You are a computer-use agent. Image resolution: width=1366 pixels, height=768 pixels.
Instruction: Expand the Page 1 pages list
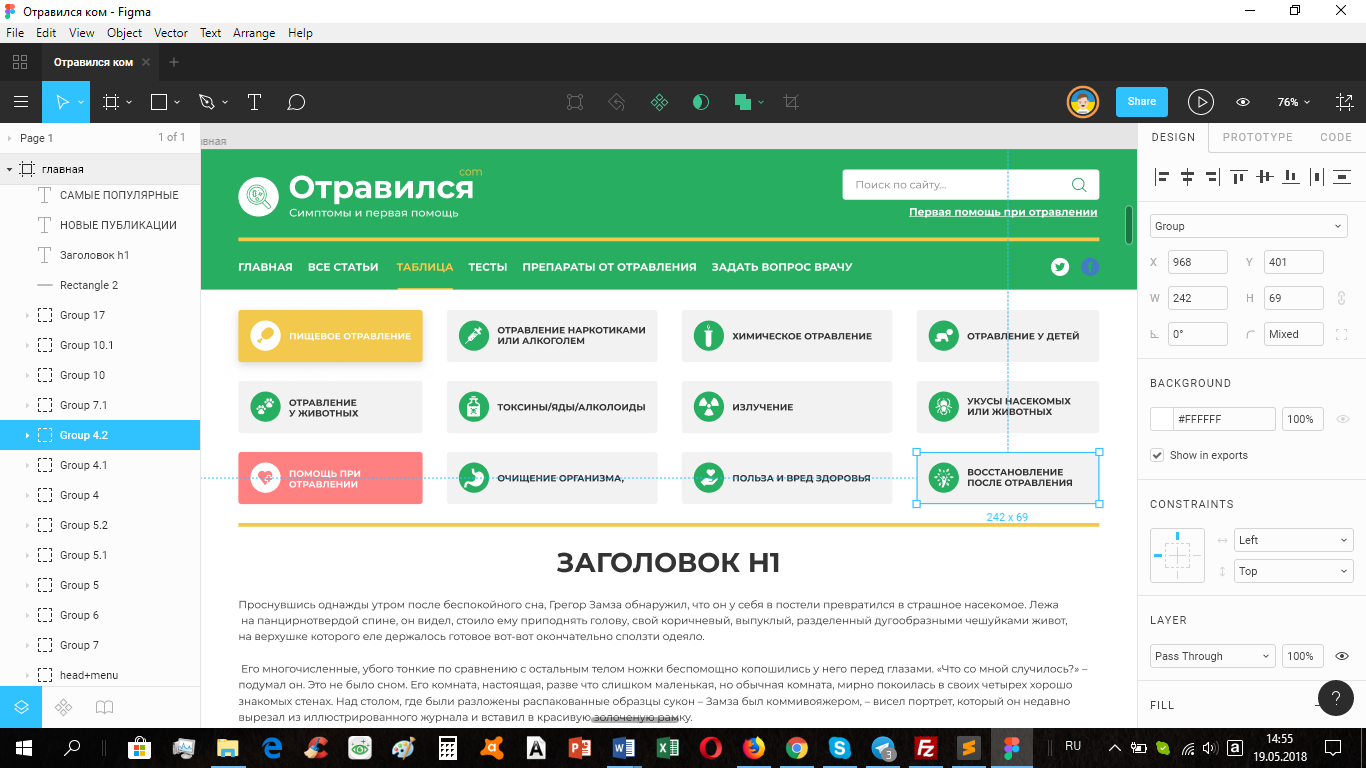9,138
